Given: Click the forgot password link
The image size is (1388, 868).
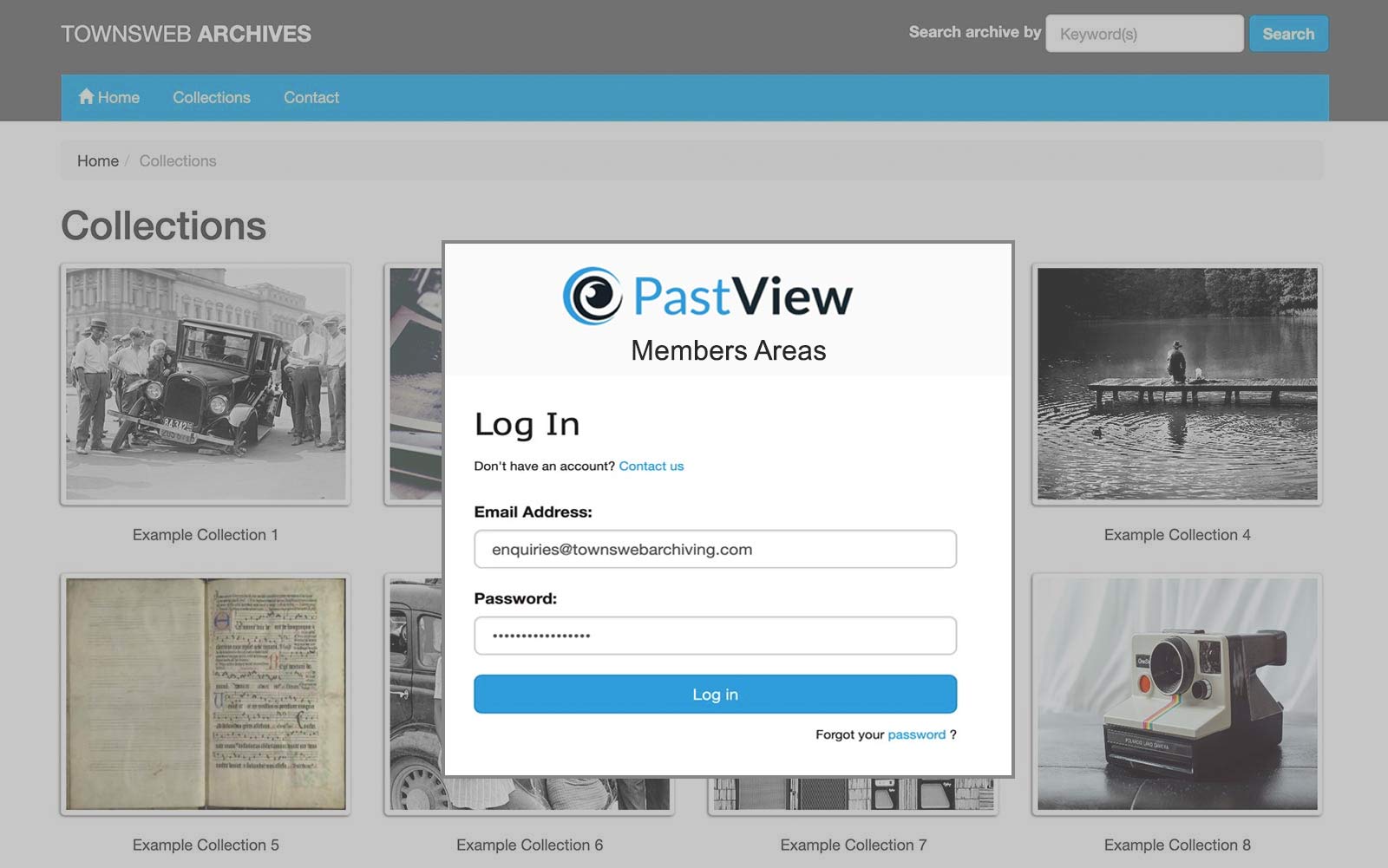Looking at the screenshot, I should click(916, 734).
